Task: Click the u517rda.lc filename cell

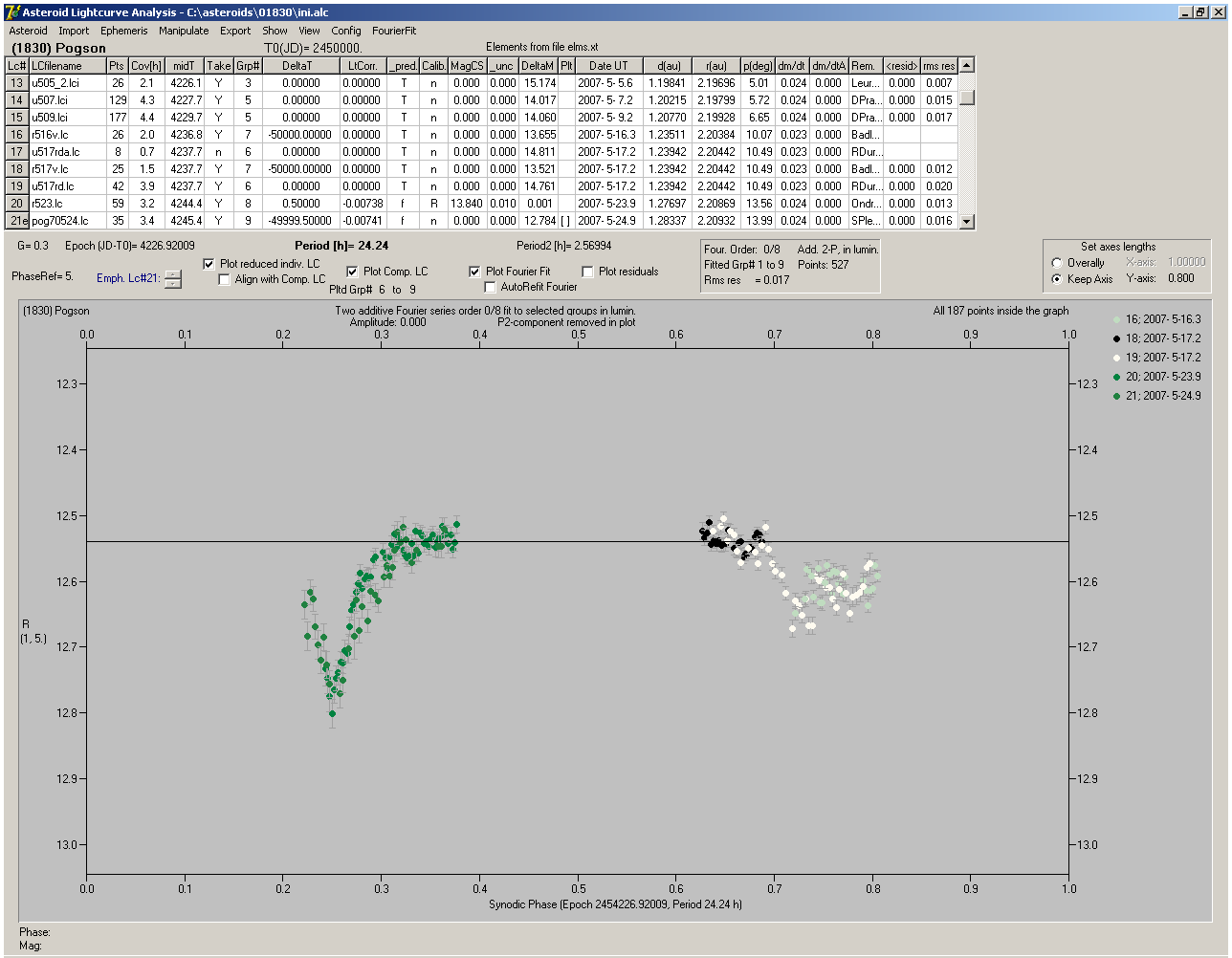Action: (x=67, y=152)
